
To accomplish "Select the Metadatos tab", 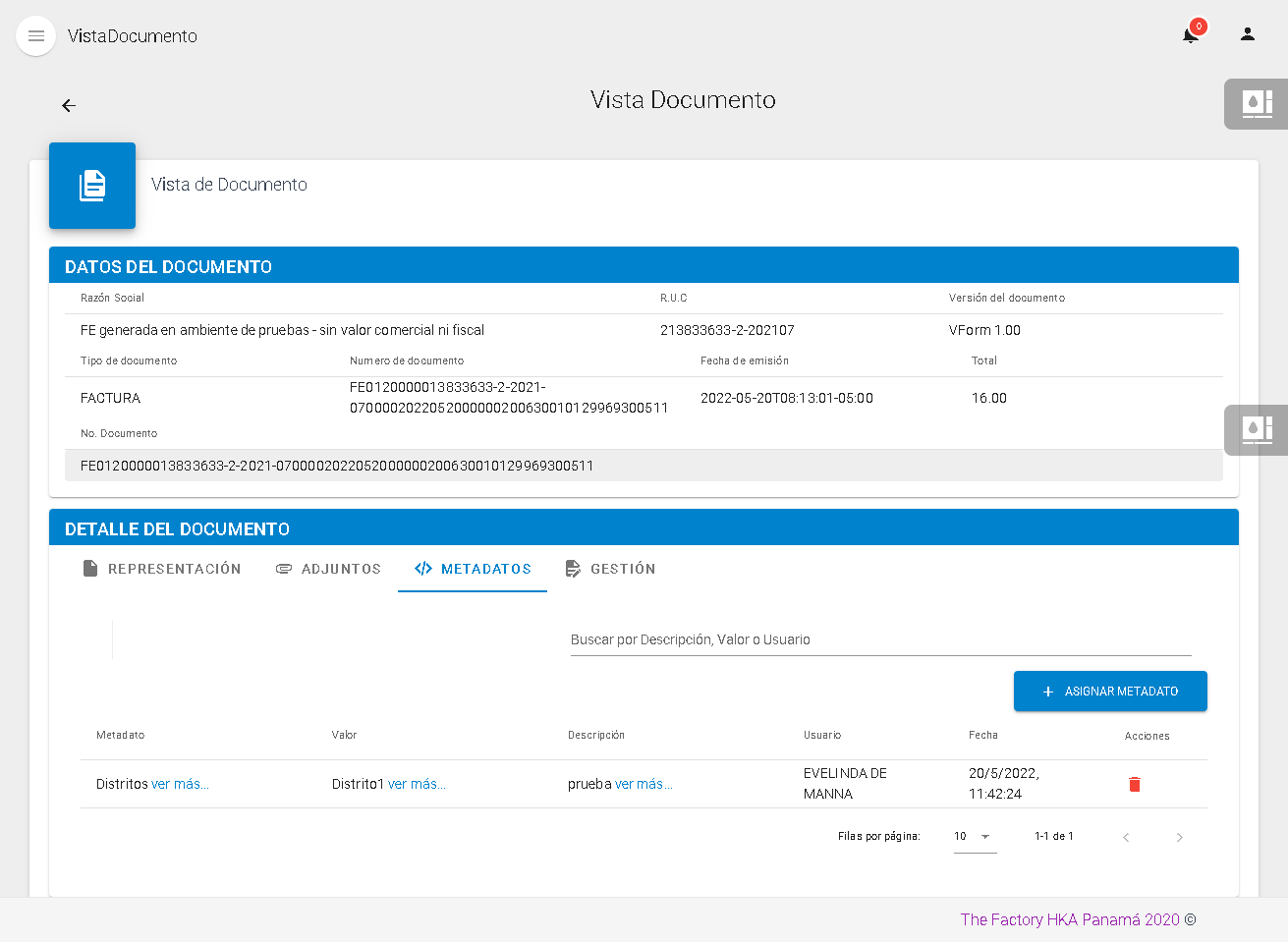I will pos(473,569).
